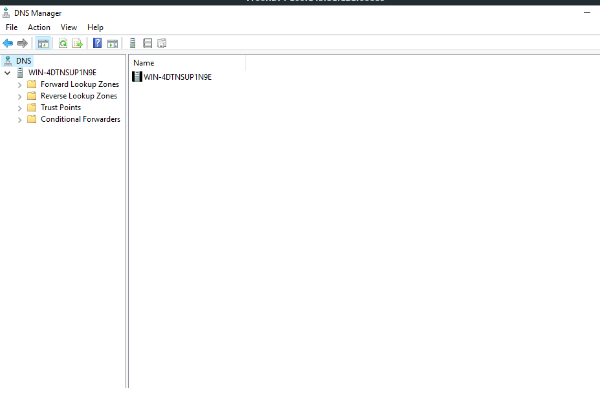Collapse the WIN-4DTNSUP1N9E server node

(7, 73)
